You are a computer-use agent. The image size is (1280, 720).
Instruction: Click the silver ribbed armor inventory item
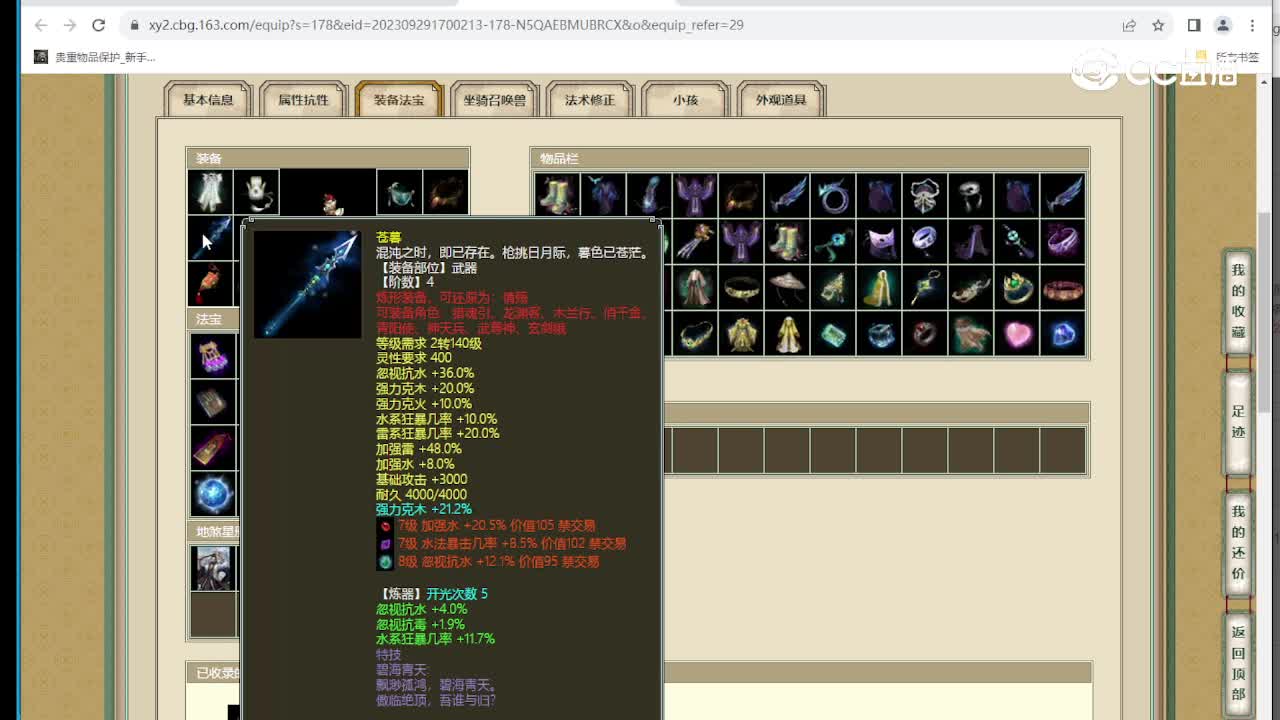point(925,196)
